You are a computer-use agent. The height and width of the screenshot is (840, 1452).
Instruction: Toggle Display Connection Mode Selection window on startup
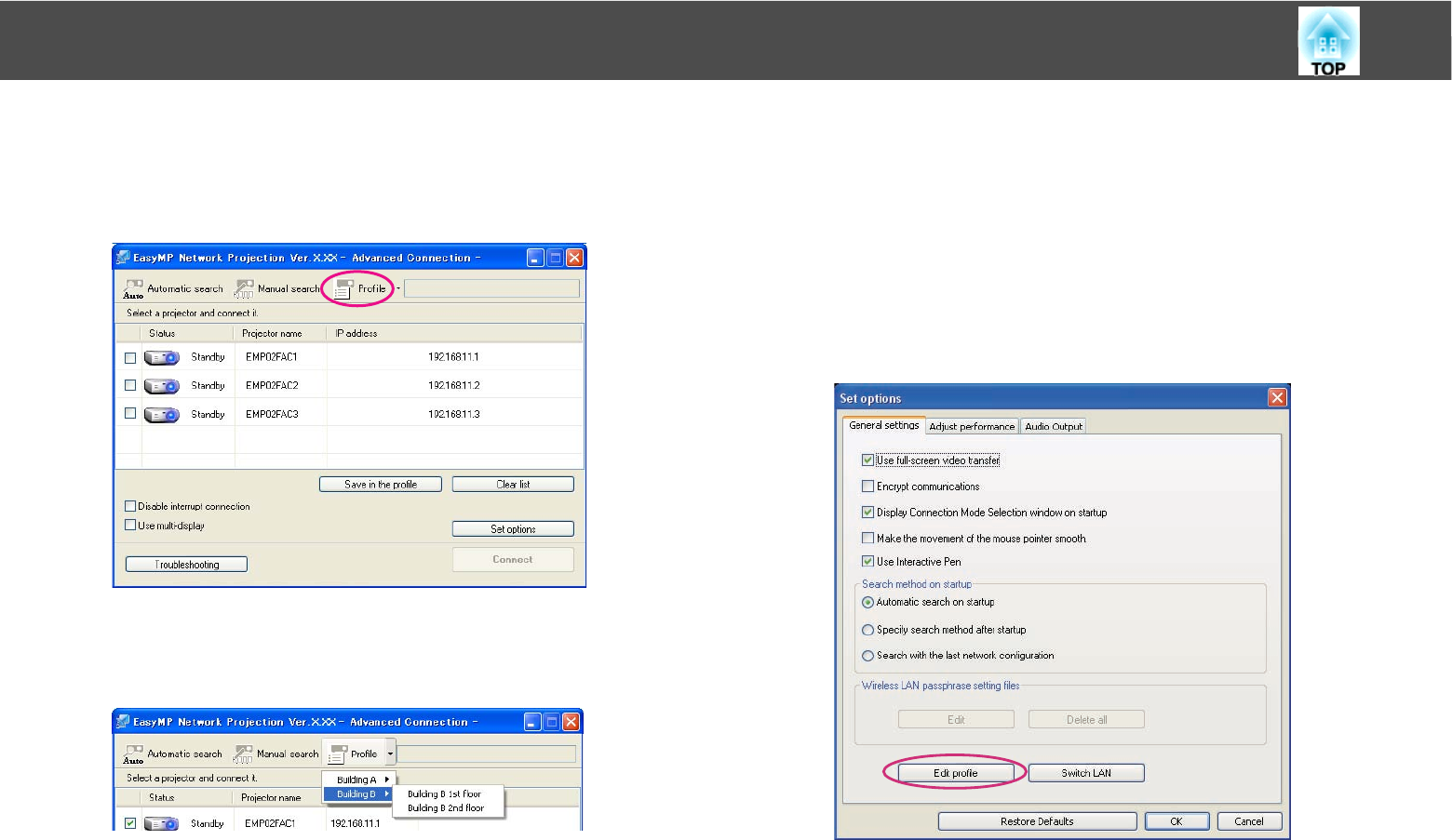pos(867,512)
